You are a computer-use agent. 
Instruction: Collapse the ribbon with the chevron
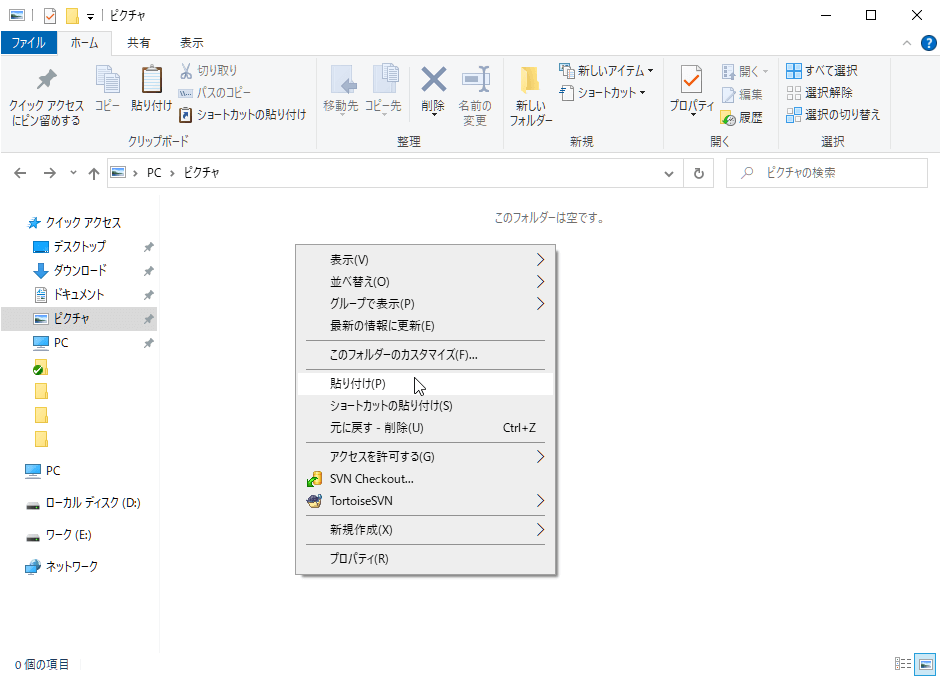(907, 43)
